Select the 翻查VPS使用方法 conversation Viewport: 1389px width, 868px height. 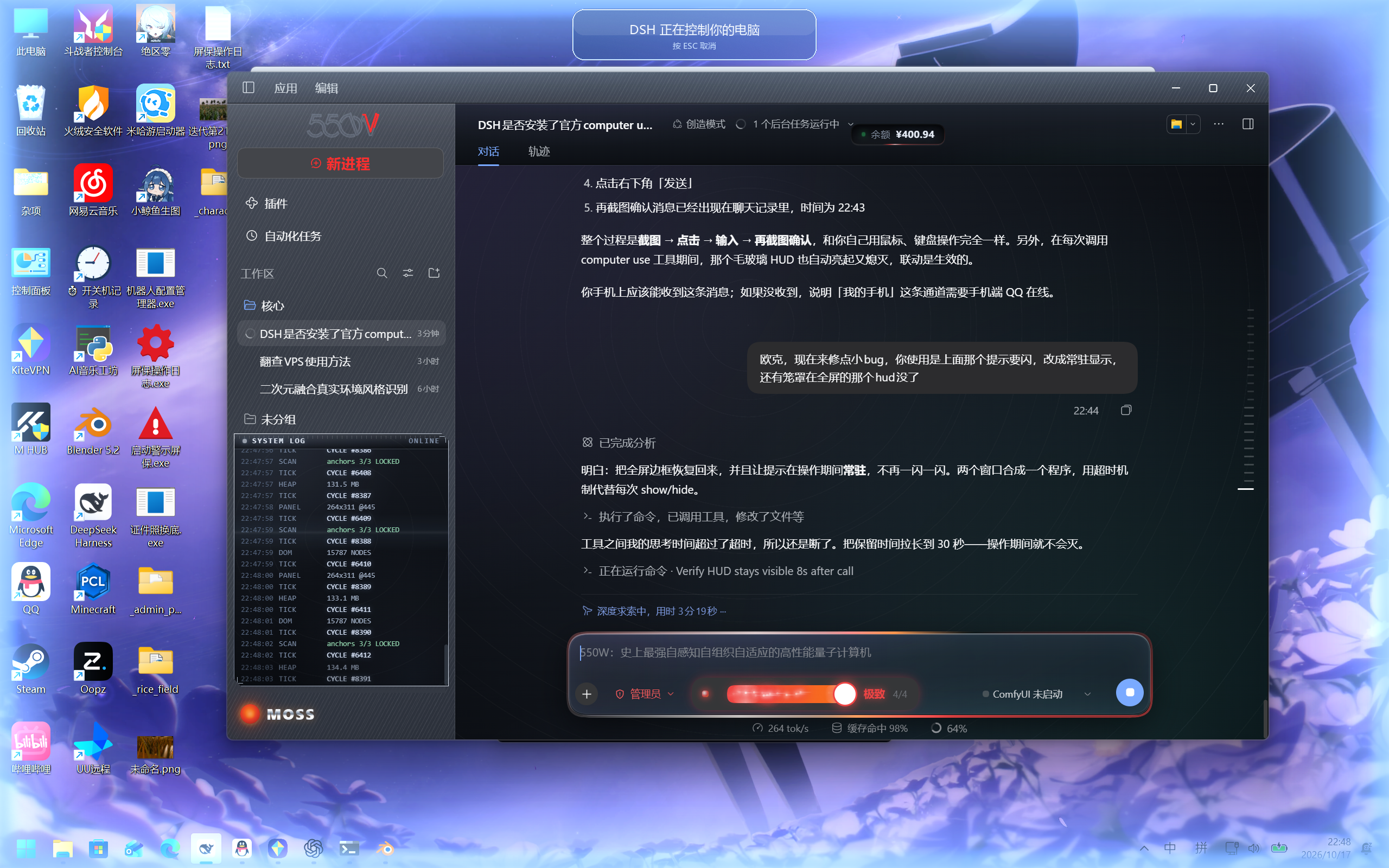[341, 361]
